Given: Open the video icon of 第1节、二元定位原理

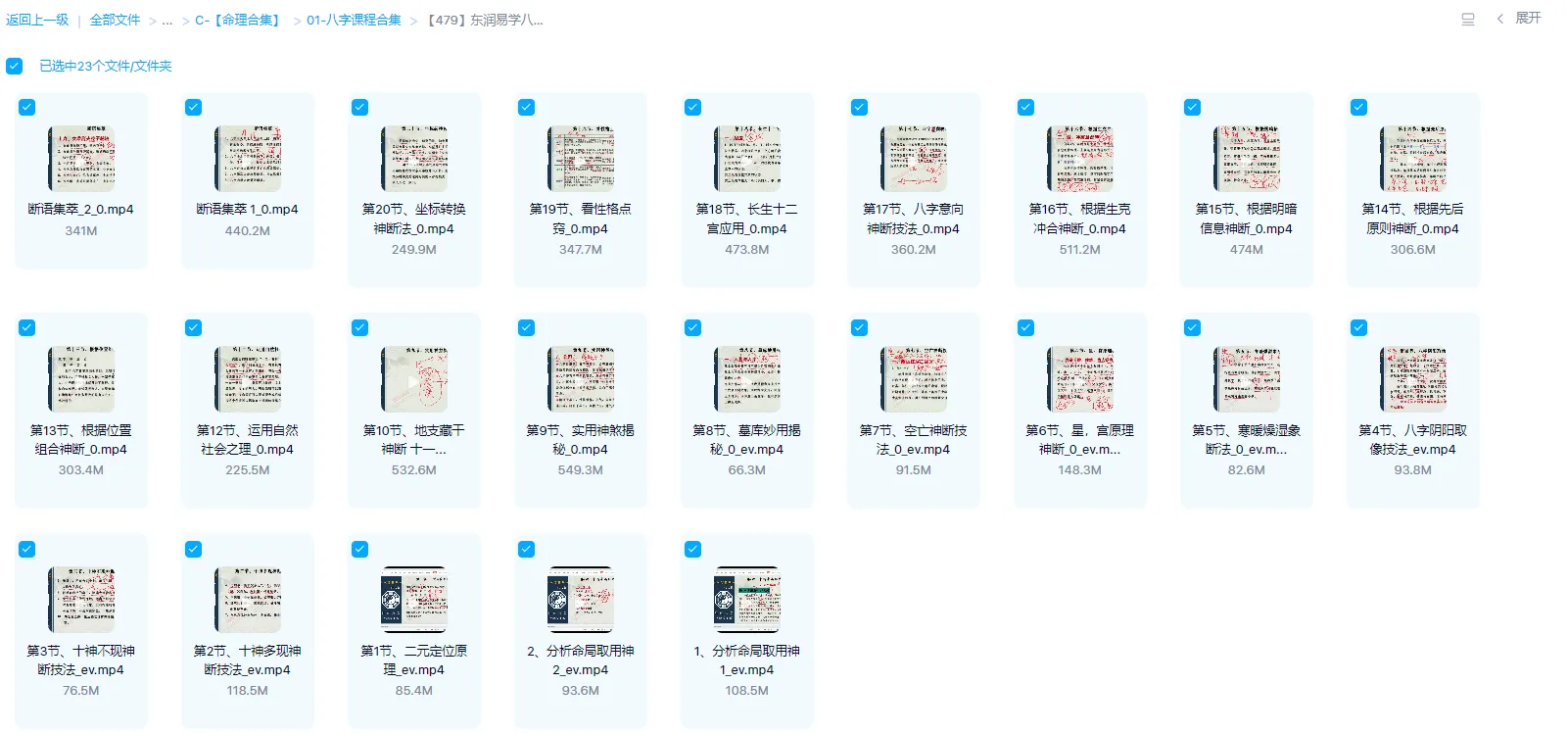Looking at the screenshot, I should click(414, 599).
